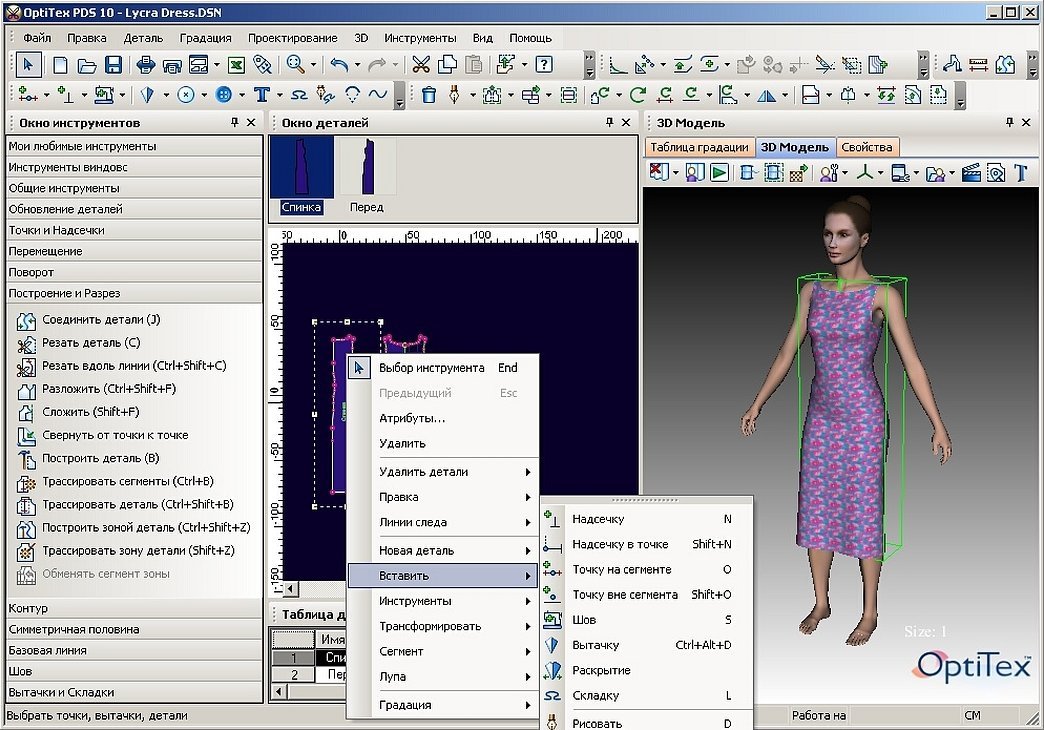Select Складку in Вставить submenu
The image size is (1044, 730).
pos(647,696)
